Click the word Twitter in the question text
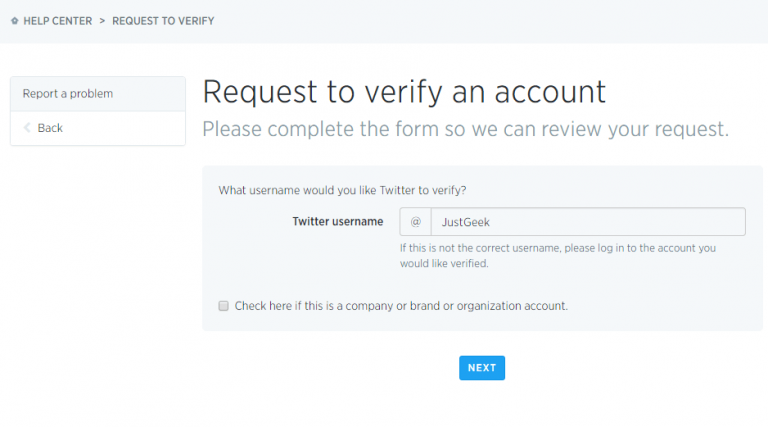The height and width of the screenshot is (427, 768). tap(397, 190)
